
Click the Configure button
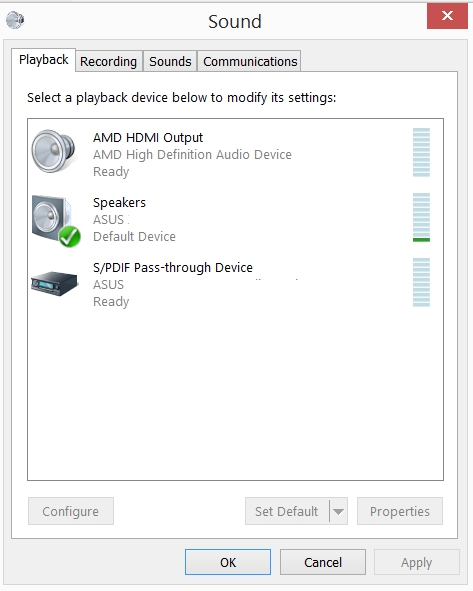click(70, 511)
